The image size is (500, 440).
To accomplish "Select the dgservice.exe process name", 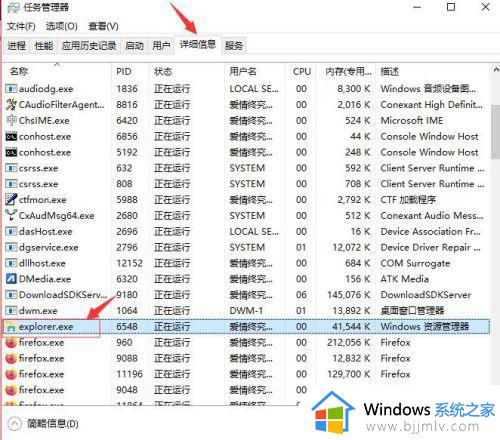I will click(x=49, y=248).
